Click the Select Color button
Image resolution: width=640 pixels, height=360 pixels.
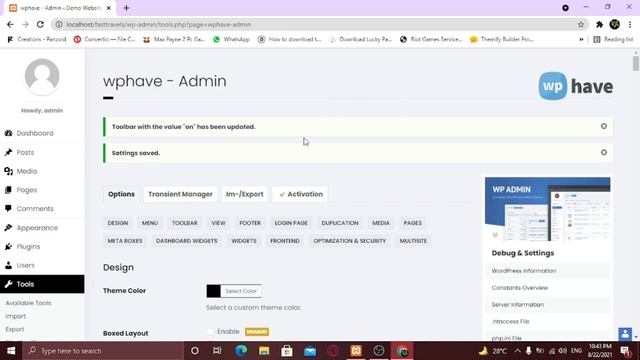241,291
